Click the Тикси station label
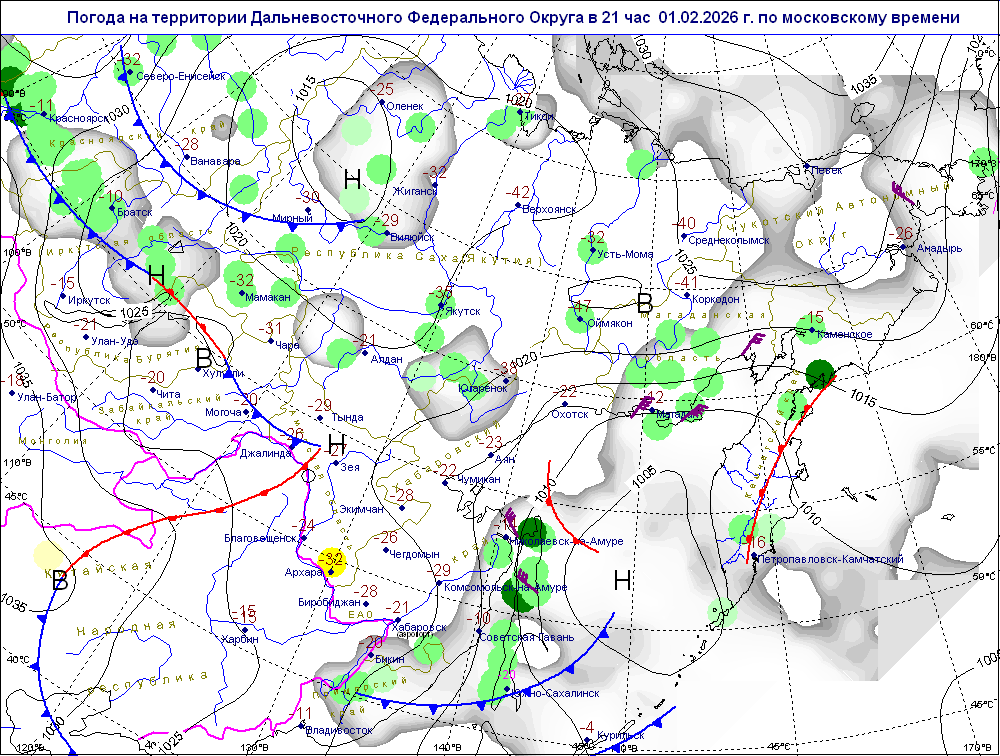 [x=539, y=116]
